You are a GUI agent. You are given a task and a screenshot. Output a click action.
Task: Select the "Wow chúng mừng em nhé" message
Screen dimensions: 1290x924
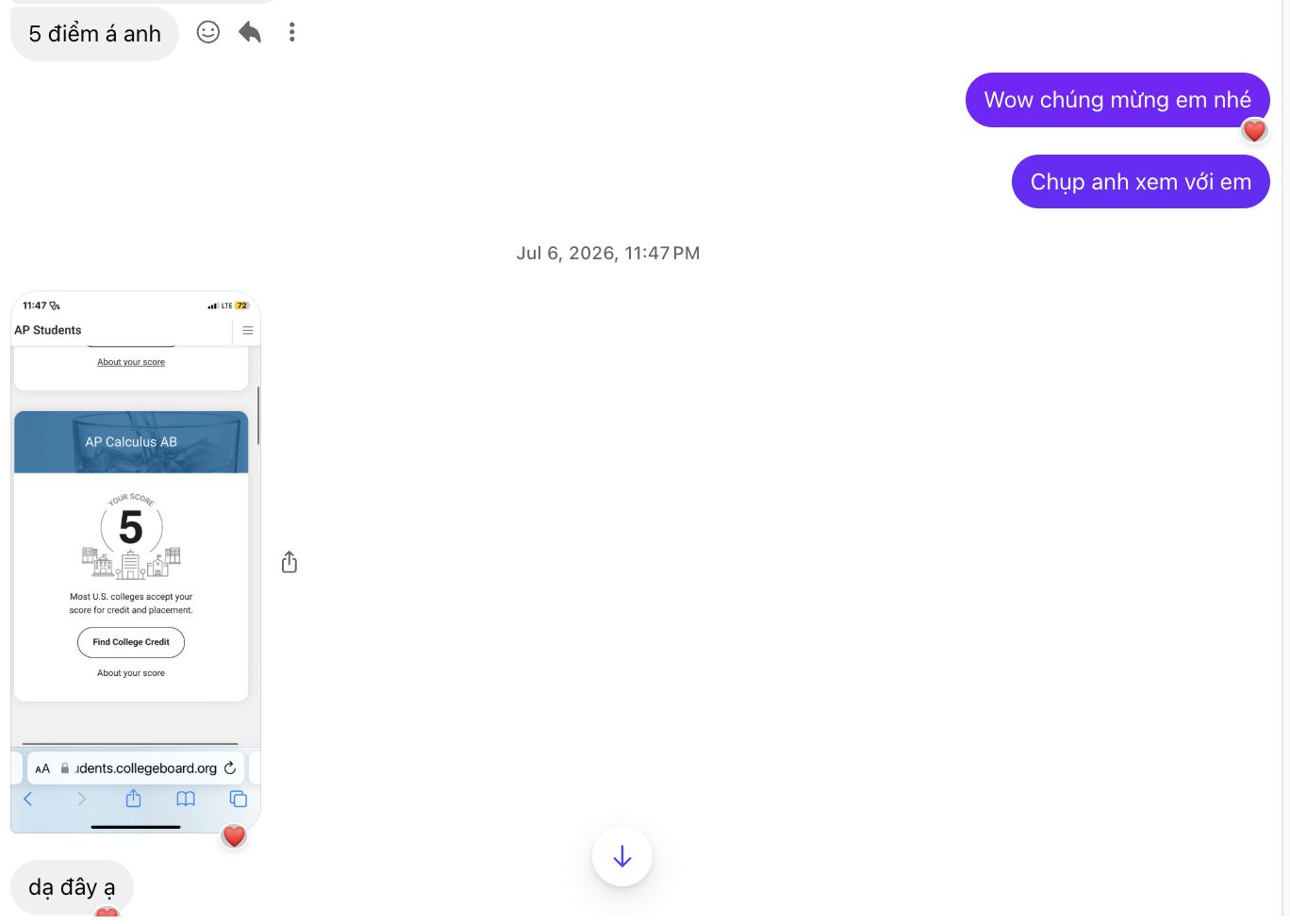tap(1117, 100)
